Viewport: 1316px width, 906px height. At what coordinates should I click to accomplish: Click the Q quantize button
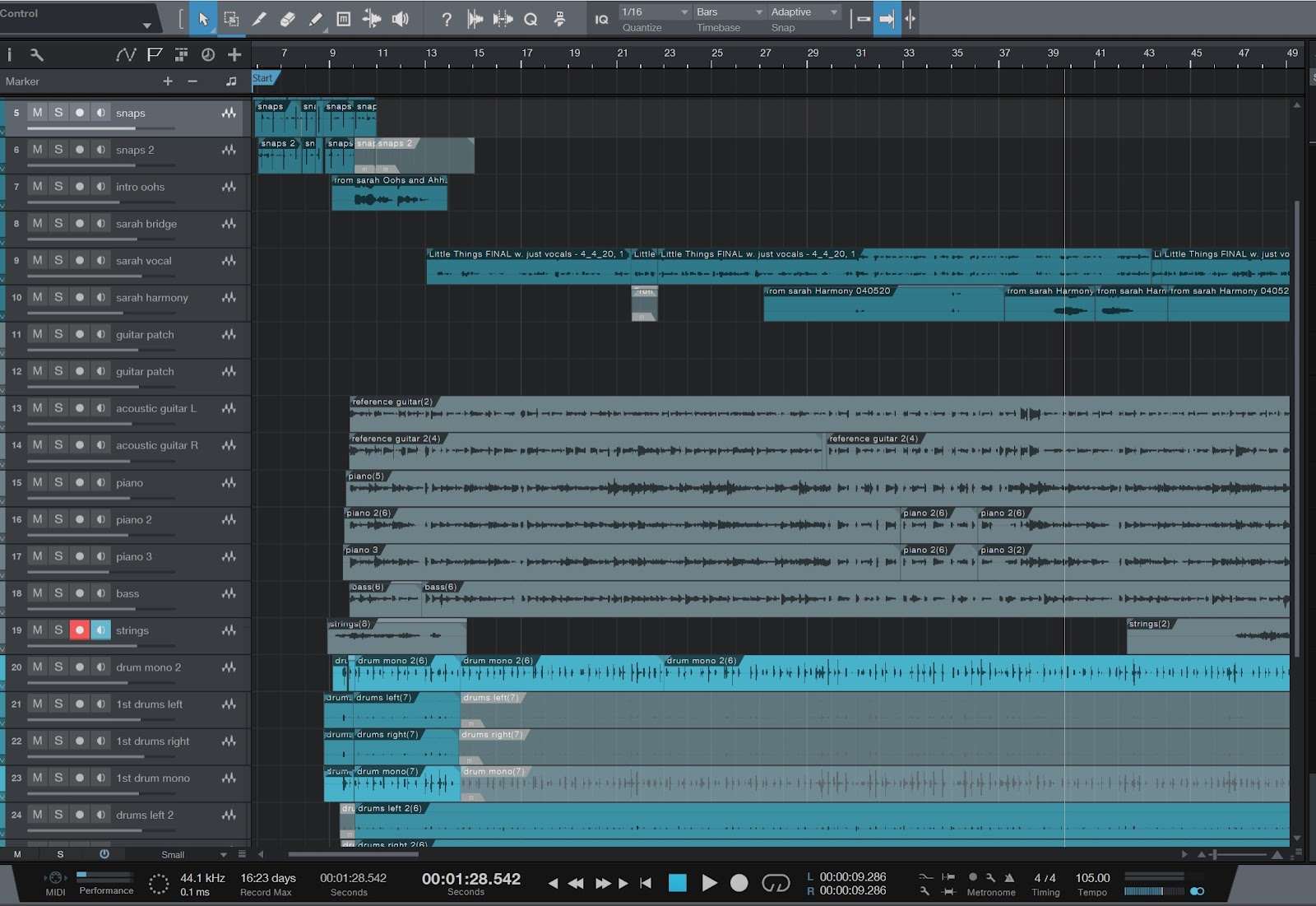pos(531,19)
